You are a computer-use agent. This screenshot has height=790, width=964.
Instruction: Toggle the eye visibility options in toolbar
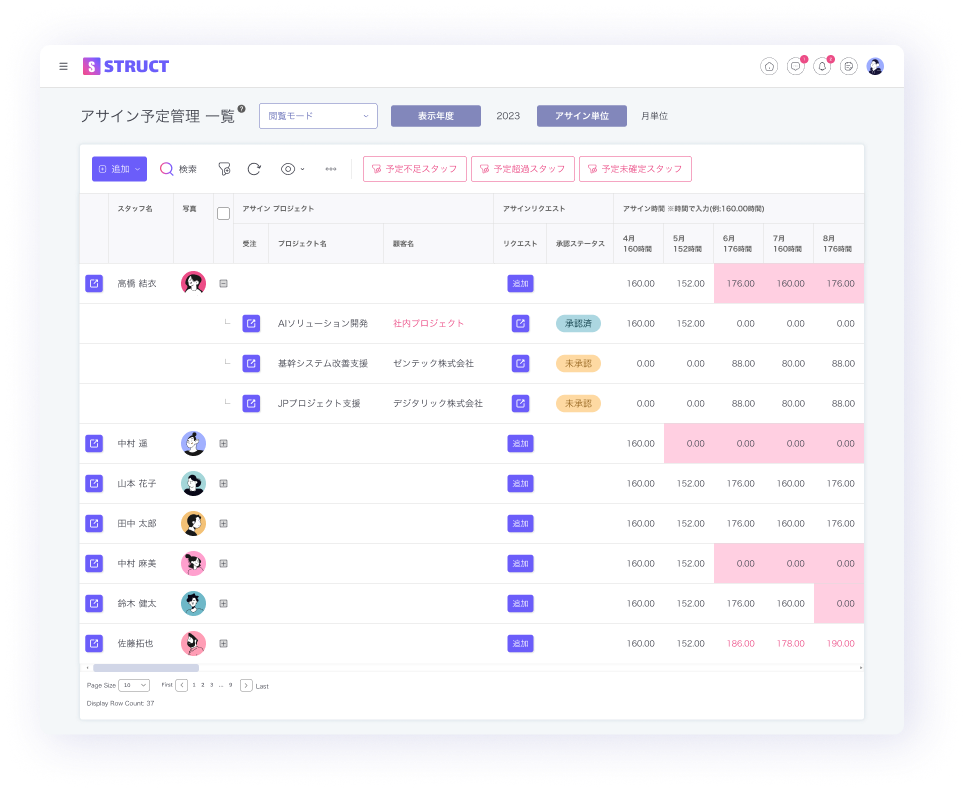292,169
